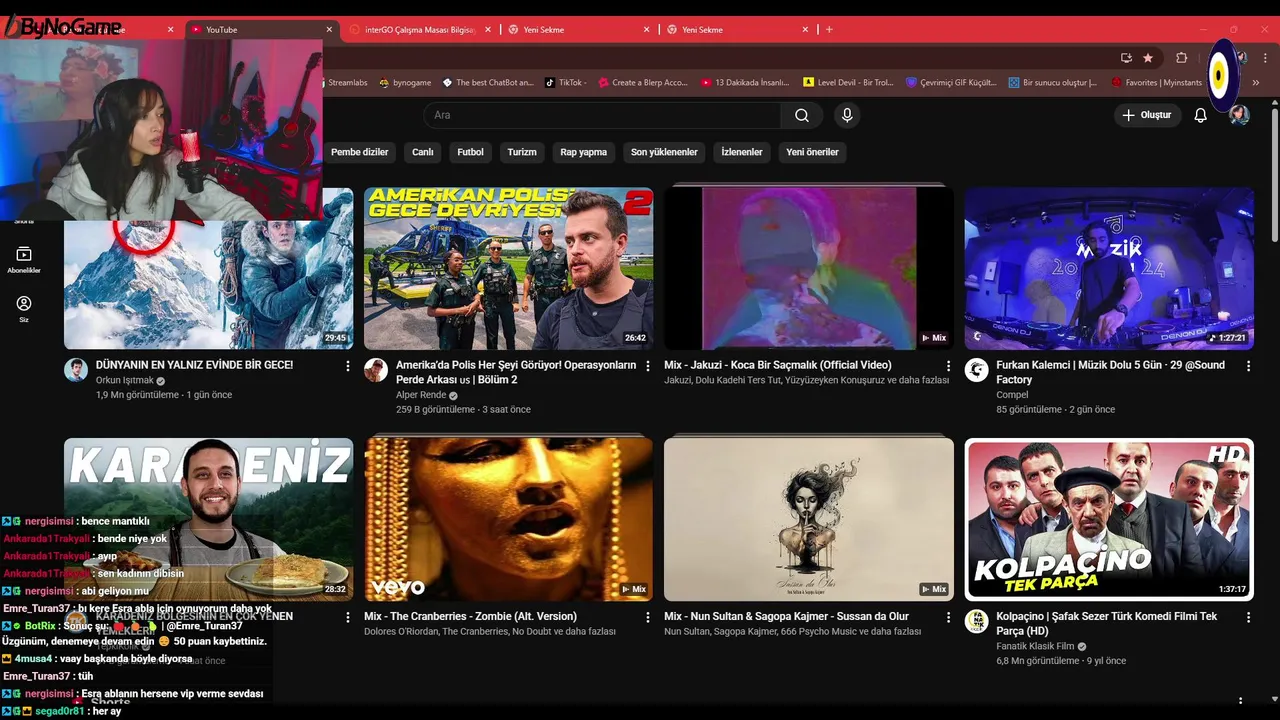Play the Kolpaçino Tek Parça thumbnail
Viewport: 1280px width, 720px height.
click(x=1109, y=519)
